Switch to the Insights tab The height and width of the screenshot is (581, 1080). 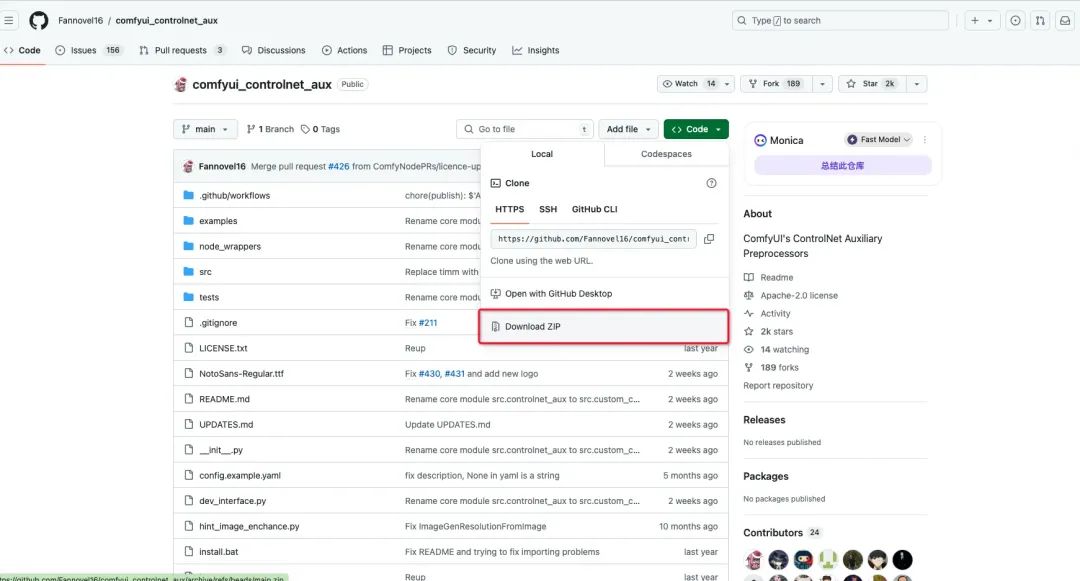(x=536, y=50)
